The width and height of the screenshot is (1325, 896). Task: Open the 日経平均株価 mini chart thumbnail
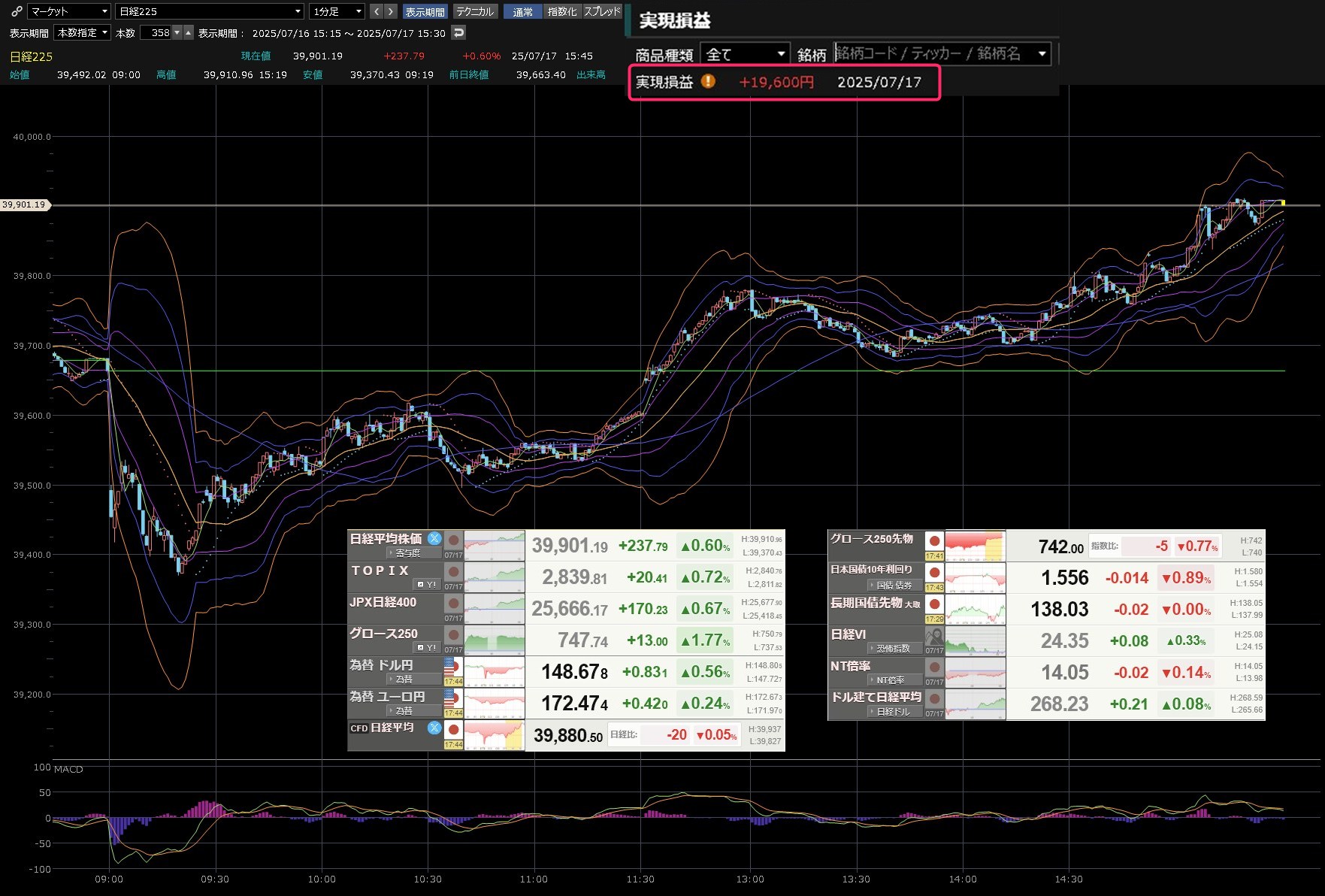495,546
